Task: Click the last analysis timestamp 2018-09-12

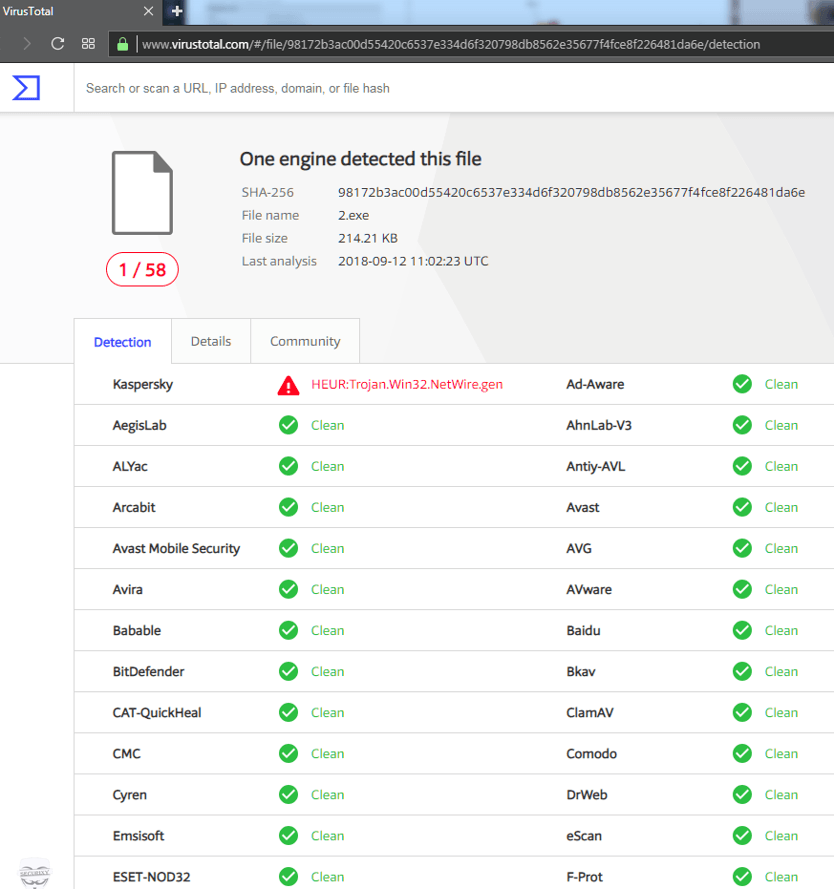Action: click(x=413, y=261)
